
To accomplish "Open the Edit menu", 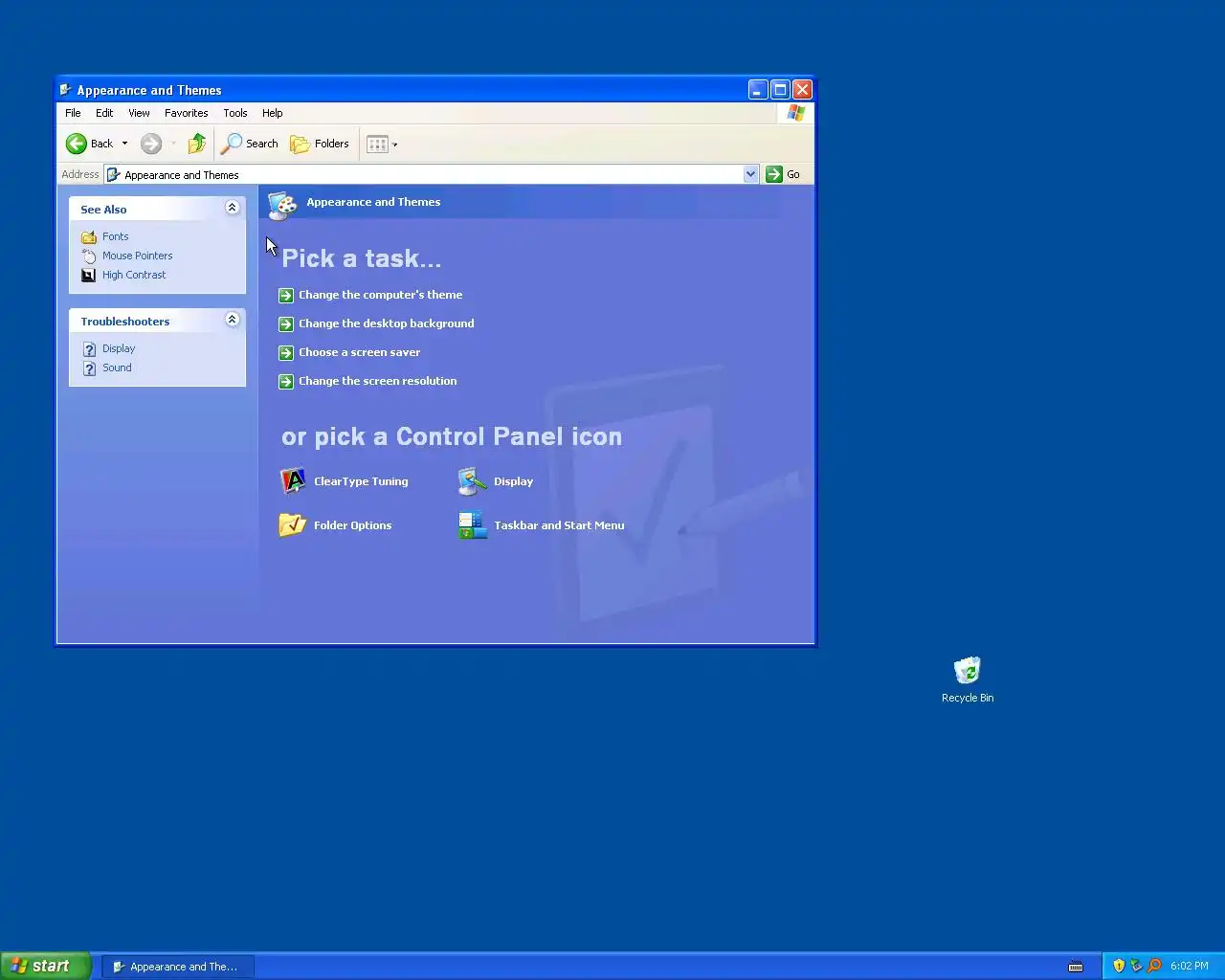I will [104, 113].
